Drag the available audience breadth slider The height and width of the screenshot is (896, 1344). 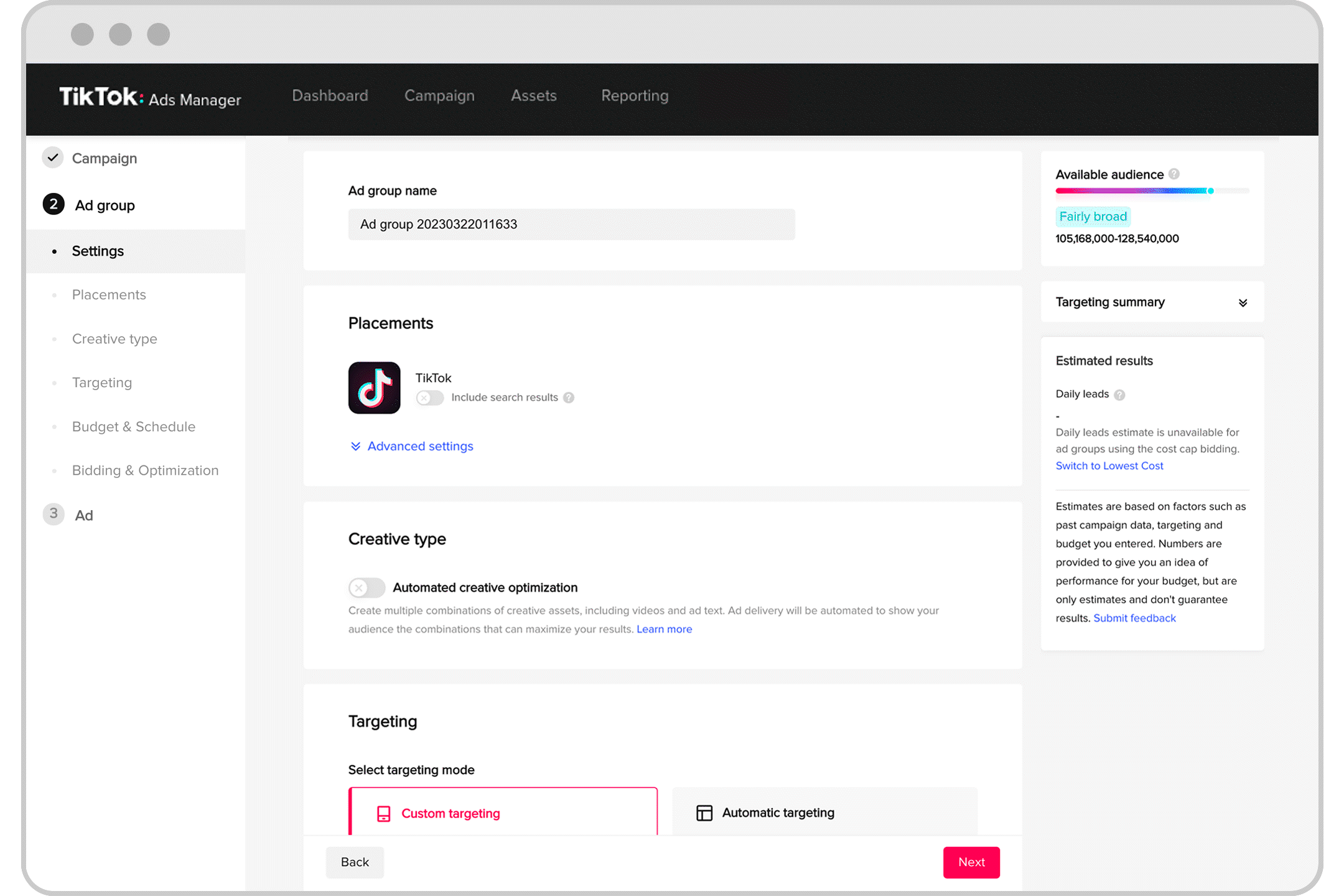pos(1210,191)
